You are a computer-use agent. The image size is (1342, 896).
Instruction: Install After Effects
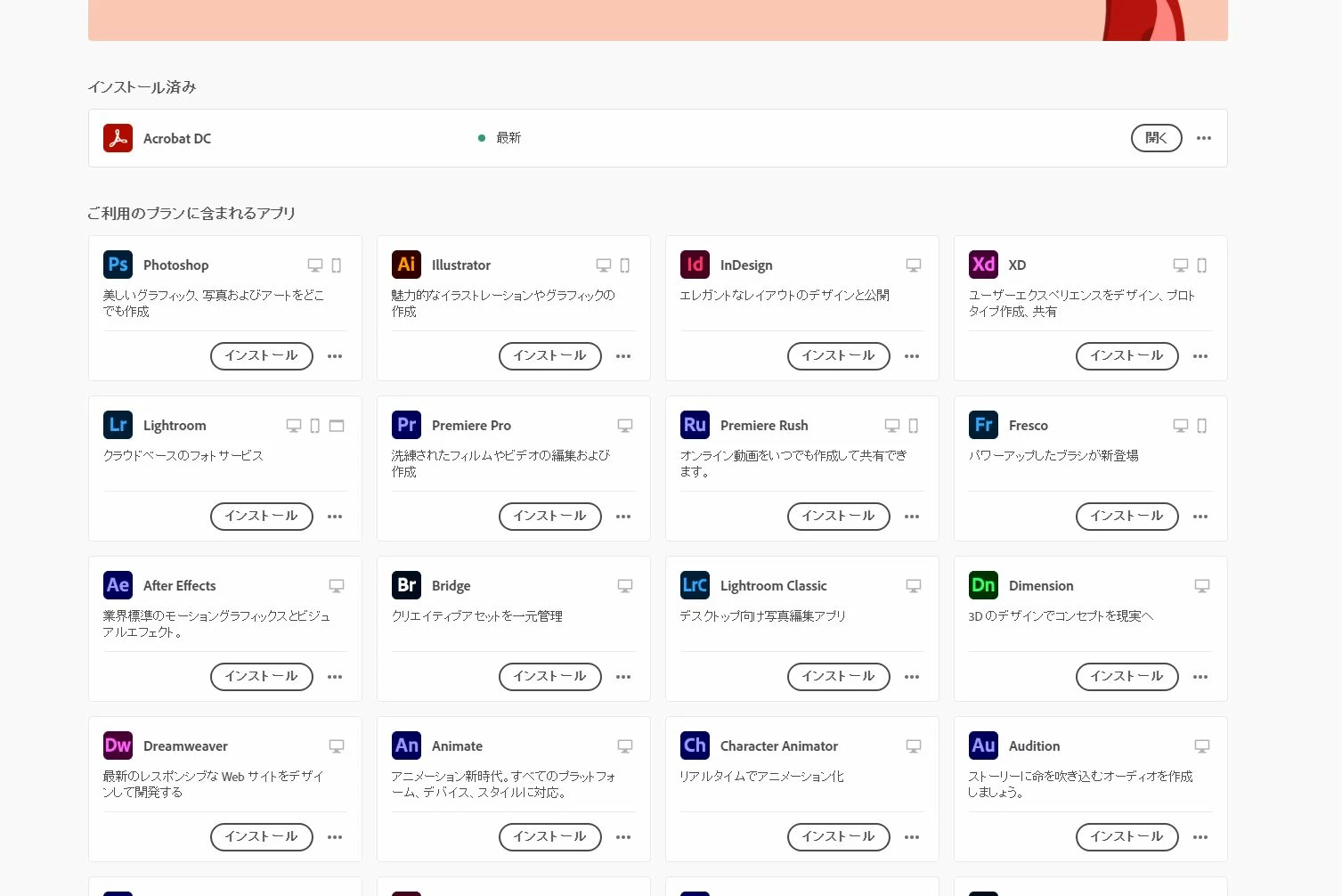262,676
